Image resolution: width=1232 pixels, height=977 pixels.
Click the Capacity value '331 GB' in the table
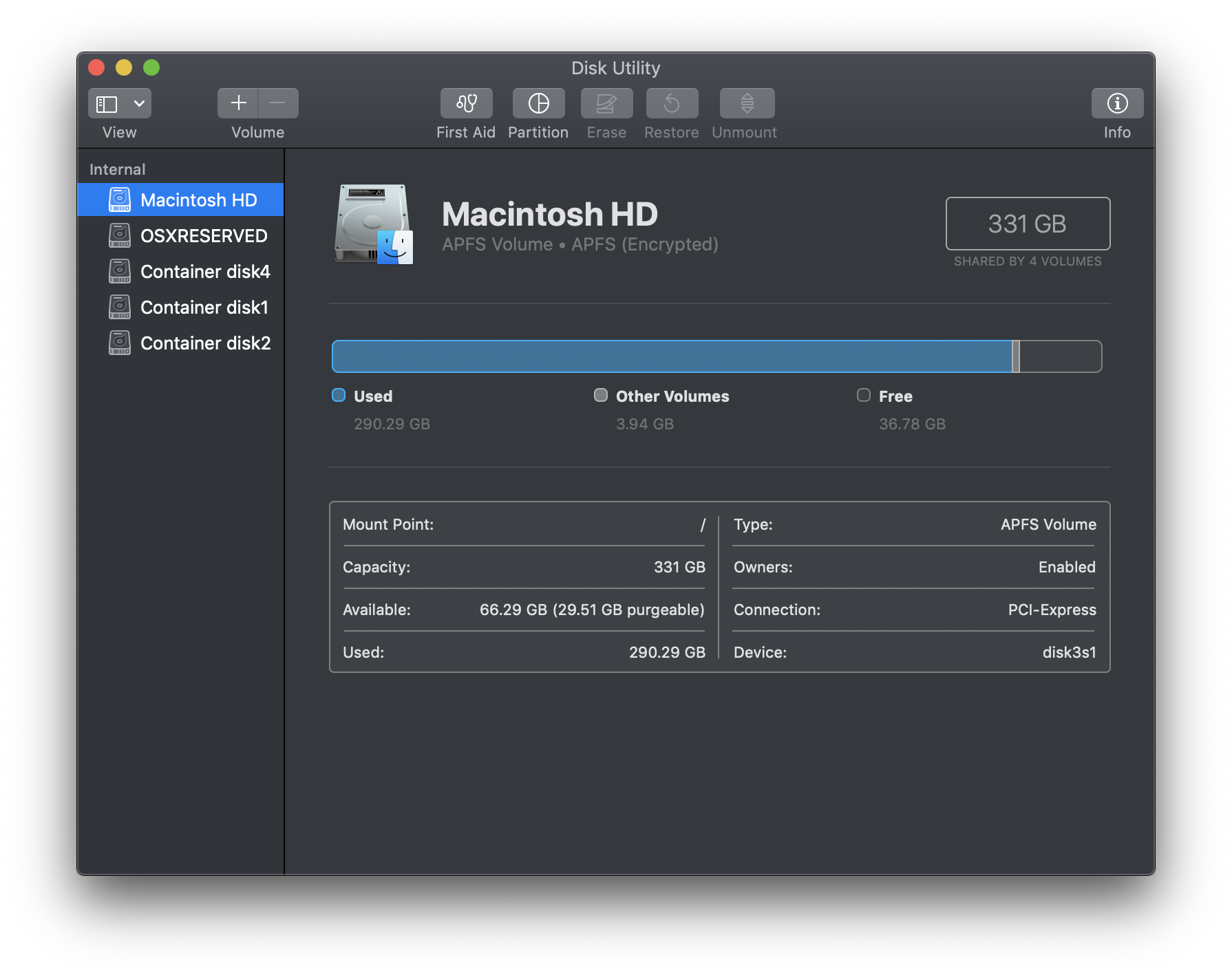[x=679, y=567]
